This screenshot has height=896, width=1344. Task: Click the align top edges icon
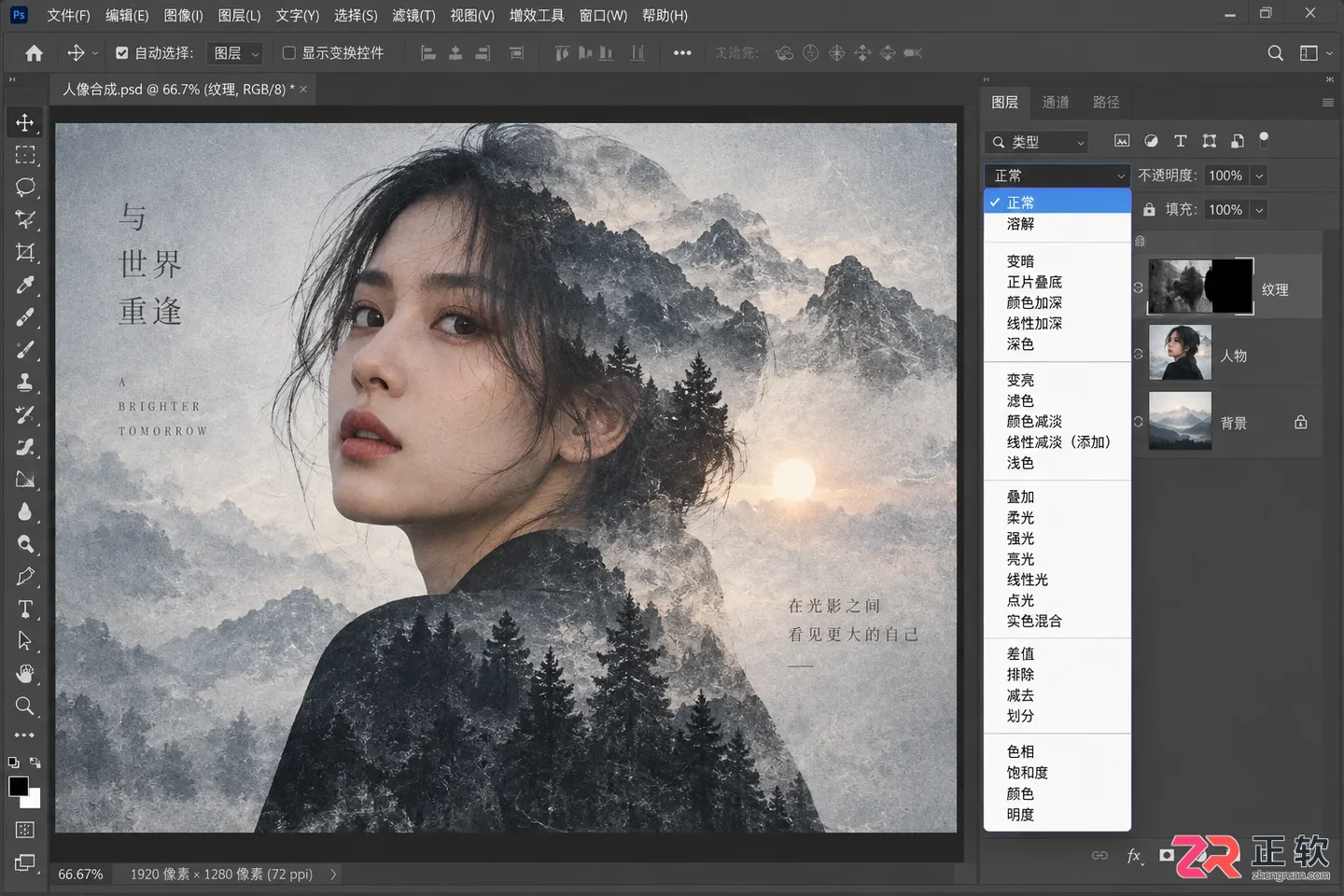coord(562,53)
